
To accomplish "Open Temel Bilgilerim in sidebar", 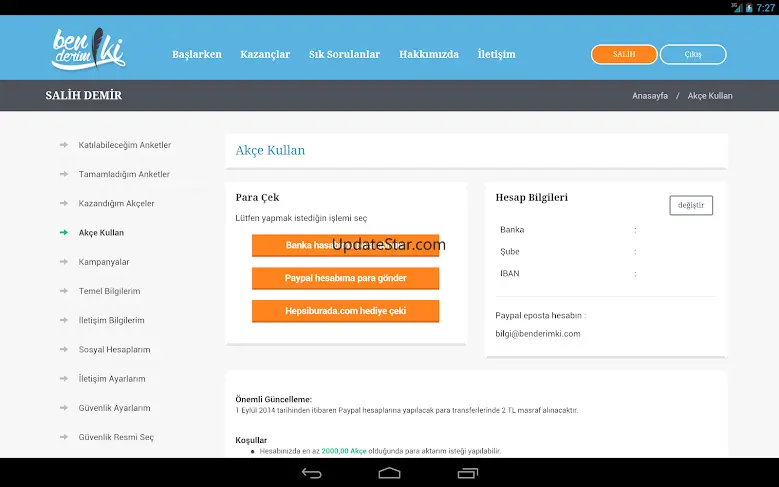I will tap(109, 291).
